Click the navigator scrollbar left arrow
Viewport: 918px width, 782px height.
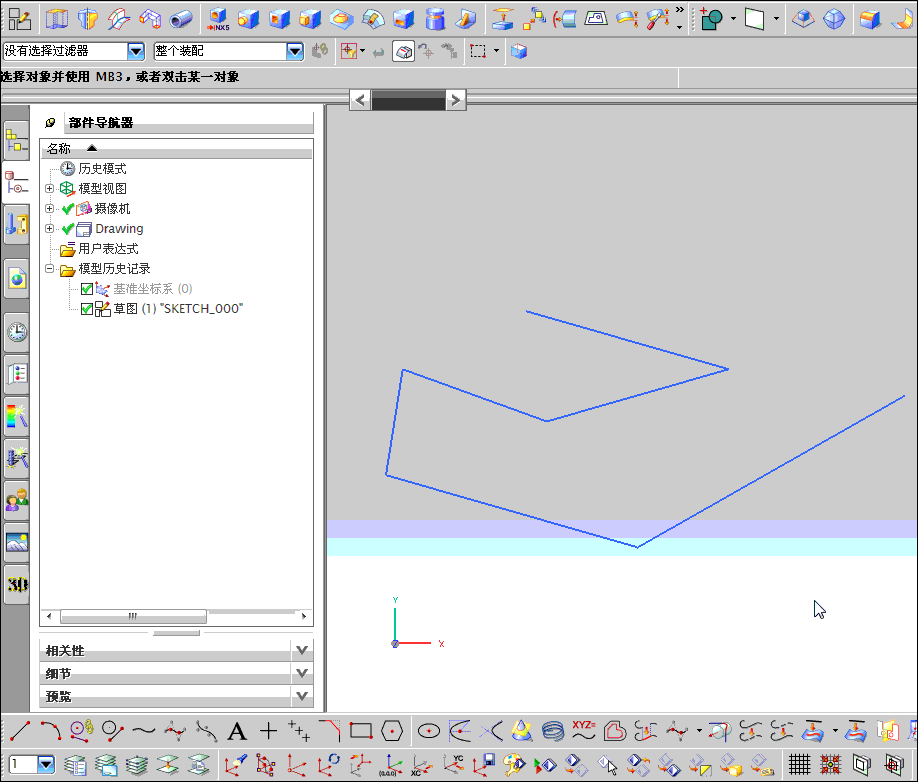coord(49,616)
